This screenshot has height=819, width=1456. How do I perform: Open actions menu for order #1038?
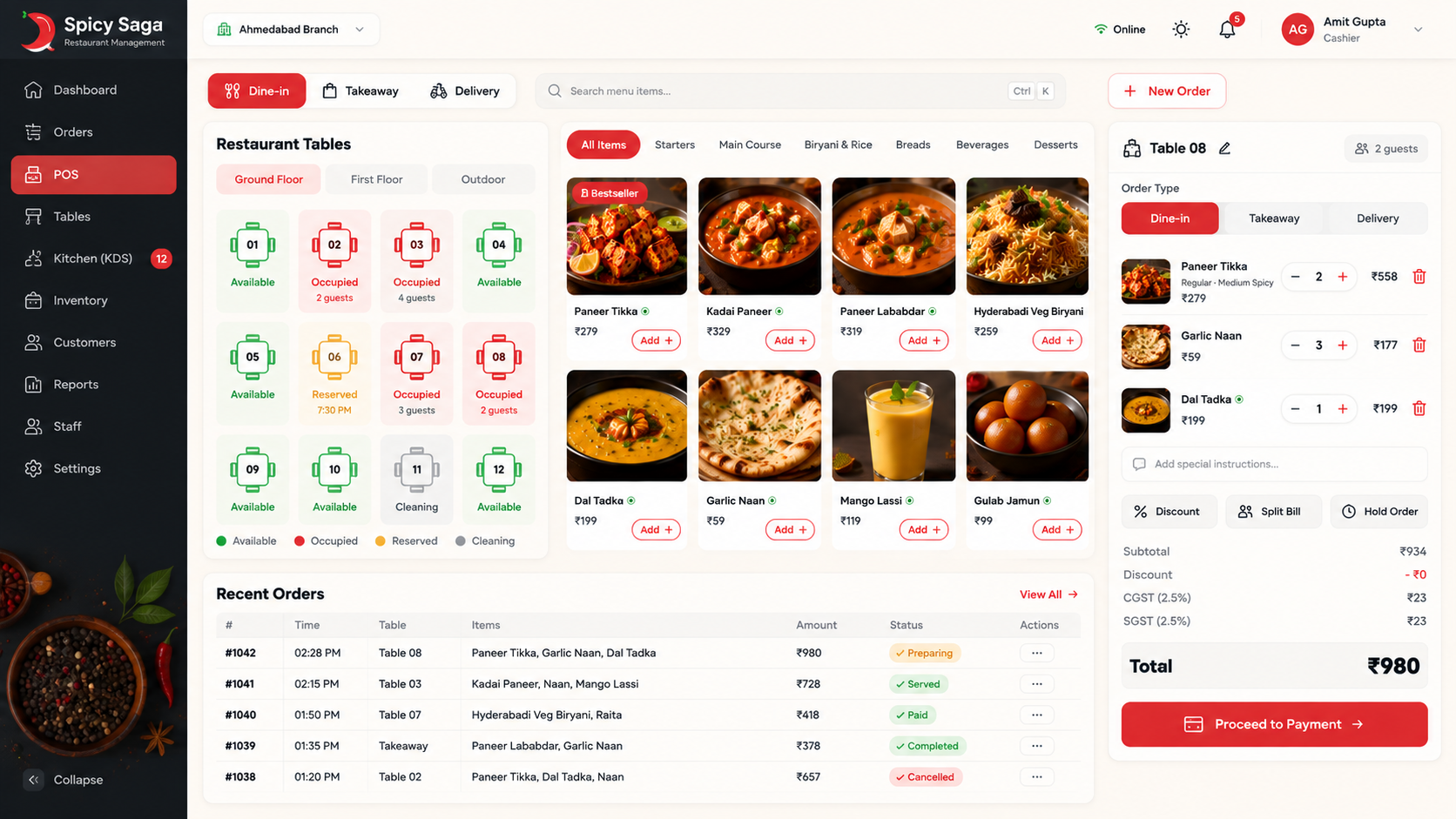tap(1036, 776)
